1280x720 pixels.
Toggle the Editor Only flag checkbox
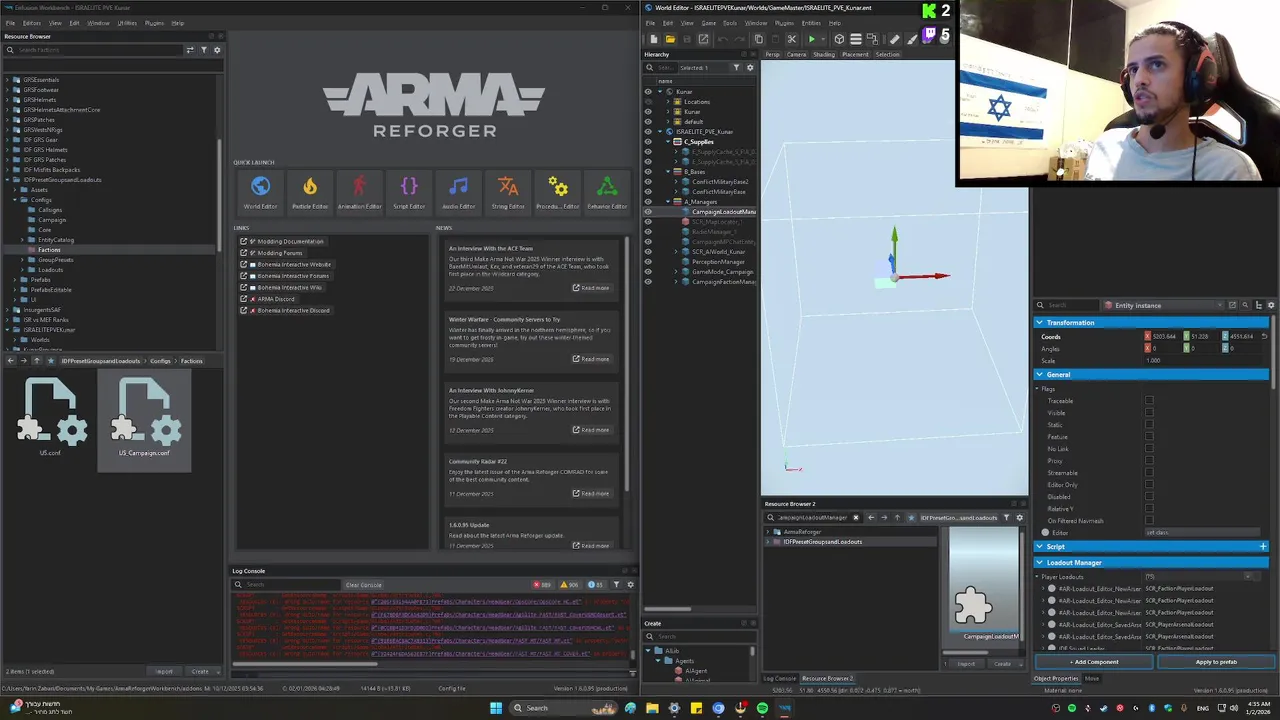tap(1149, 485)
